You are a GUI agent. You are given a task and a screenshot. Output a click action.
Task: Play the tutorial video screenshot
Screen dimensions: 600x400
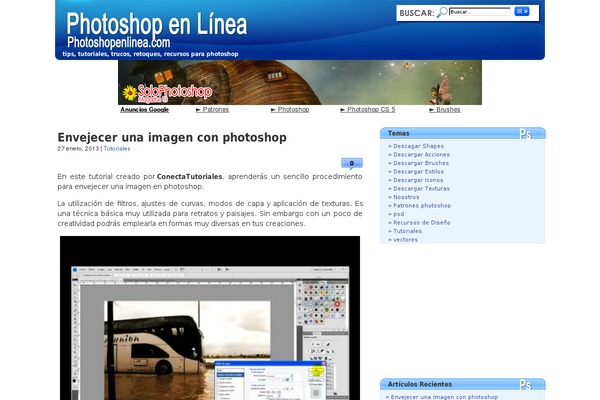pyautogui.click(x=210, y=318)
